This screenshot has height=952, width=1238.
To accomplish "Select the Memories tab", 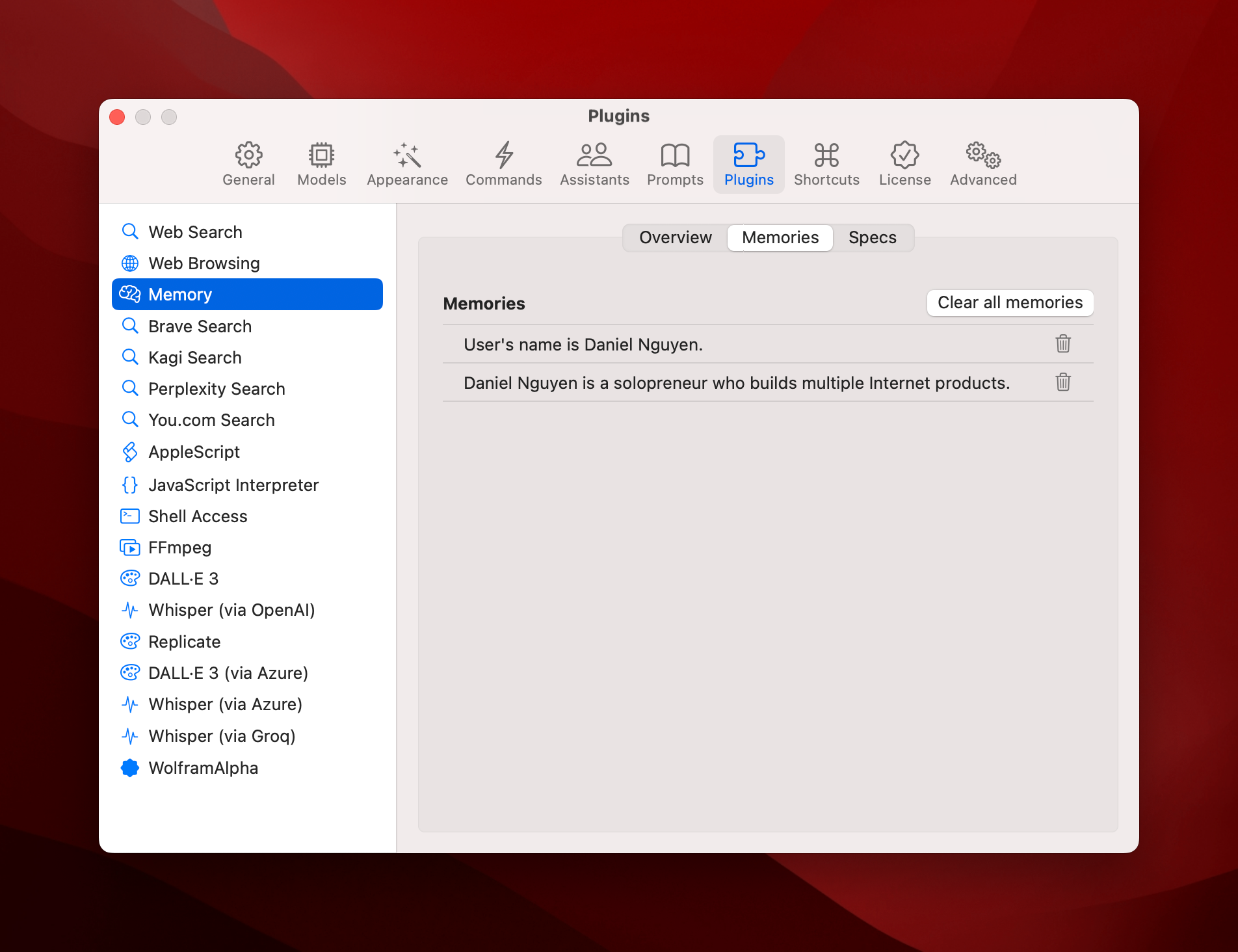I will click(x=780, y=237).
